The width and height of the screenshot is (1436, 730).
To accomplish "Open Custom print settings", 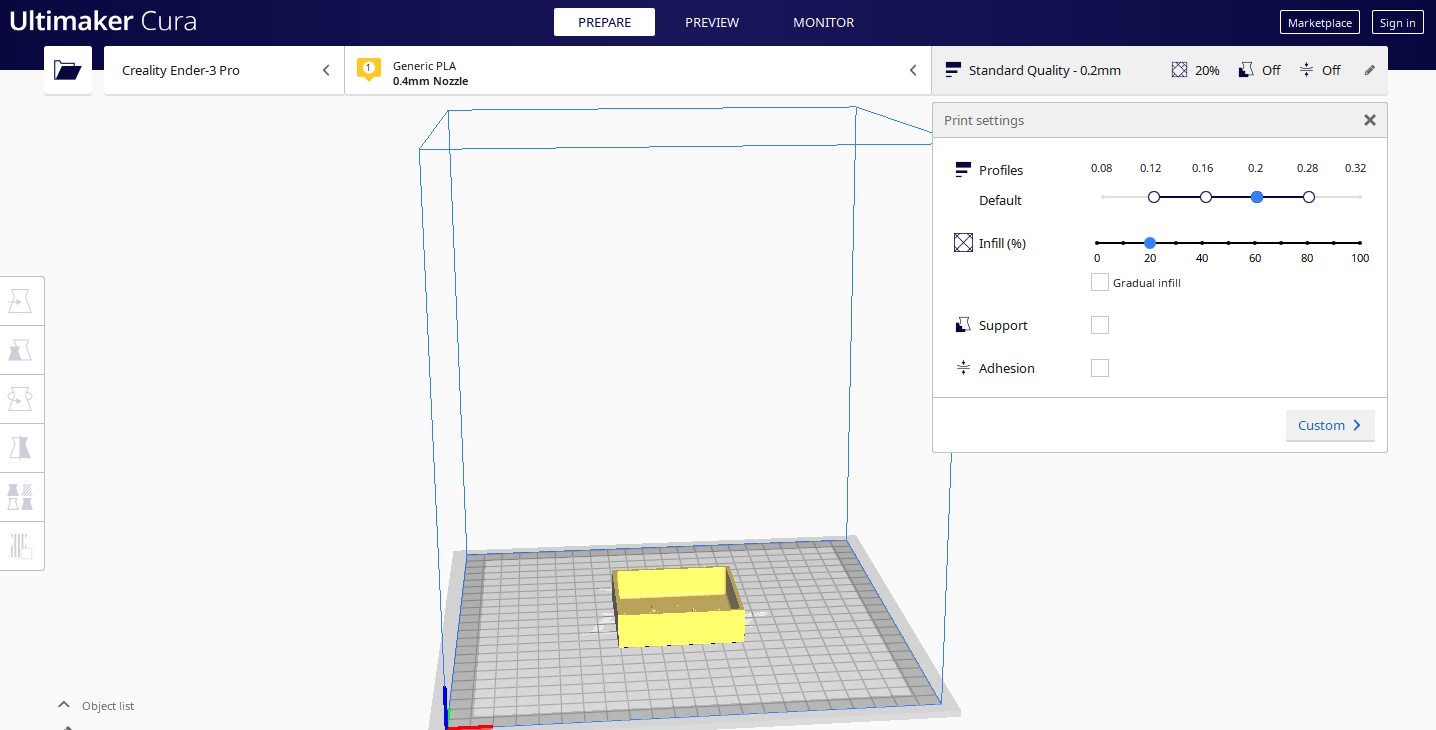I will point(1330,425).
